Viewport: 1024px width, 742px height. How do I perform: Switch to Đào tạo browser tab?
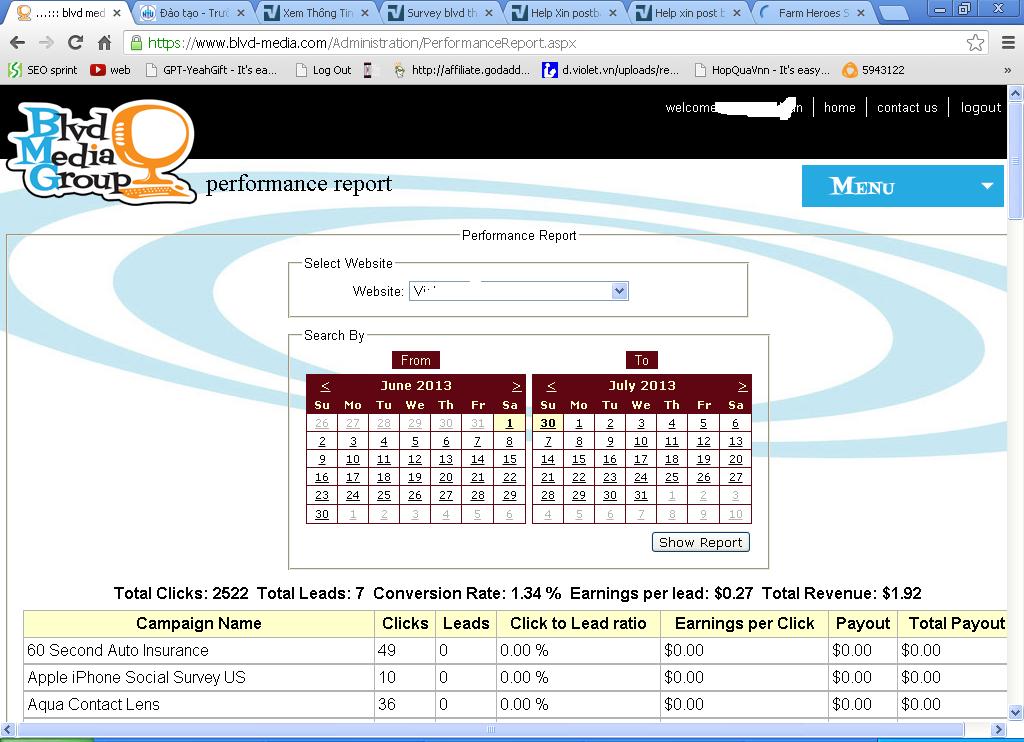point(193,12)
